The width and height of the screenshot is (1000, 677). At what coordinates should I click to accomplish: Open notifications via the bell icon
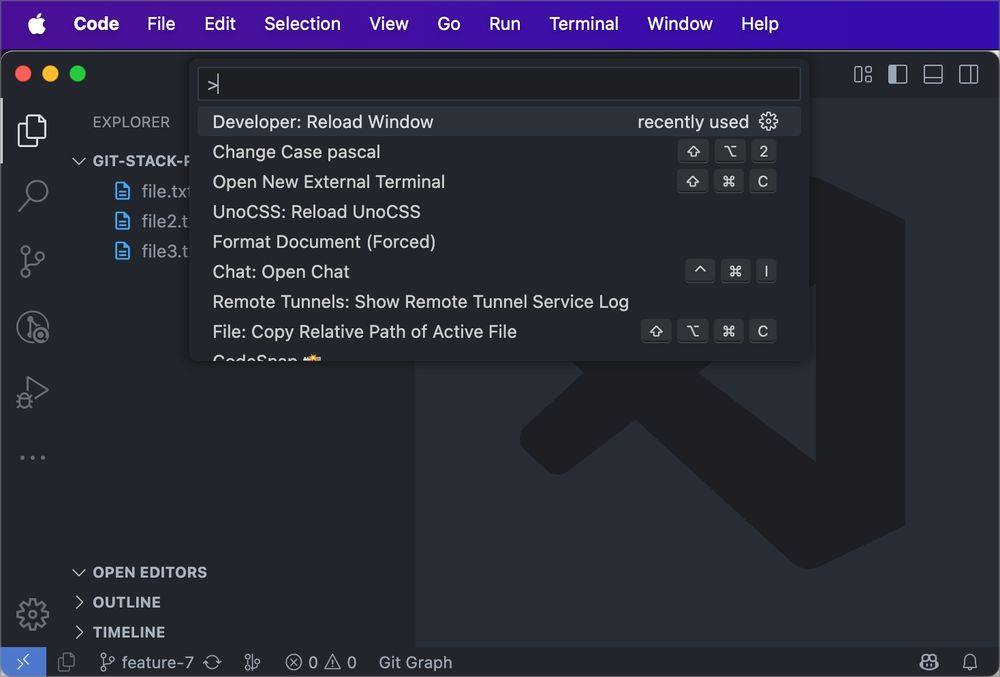pos(970,662)
